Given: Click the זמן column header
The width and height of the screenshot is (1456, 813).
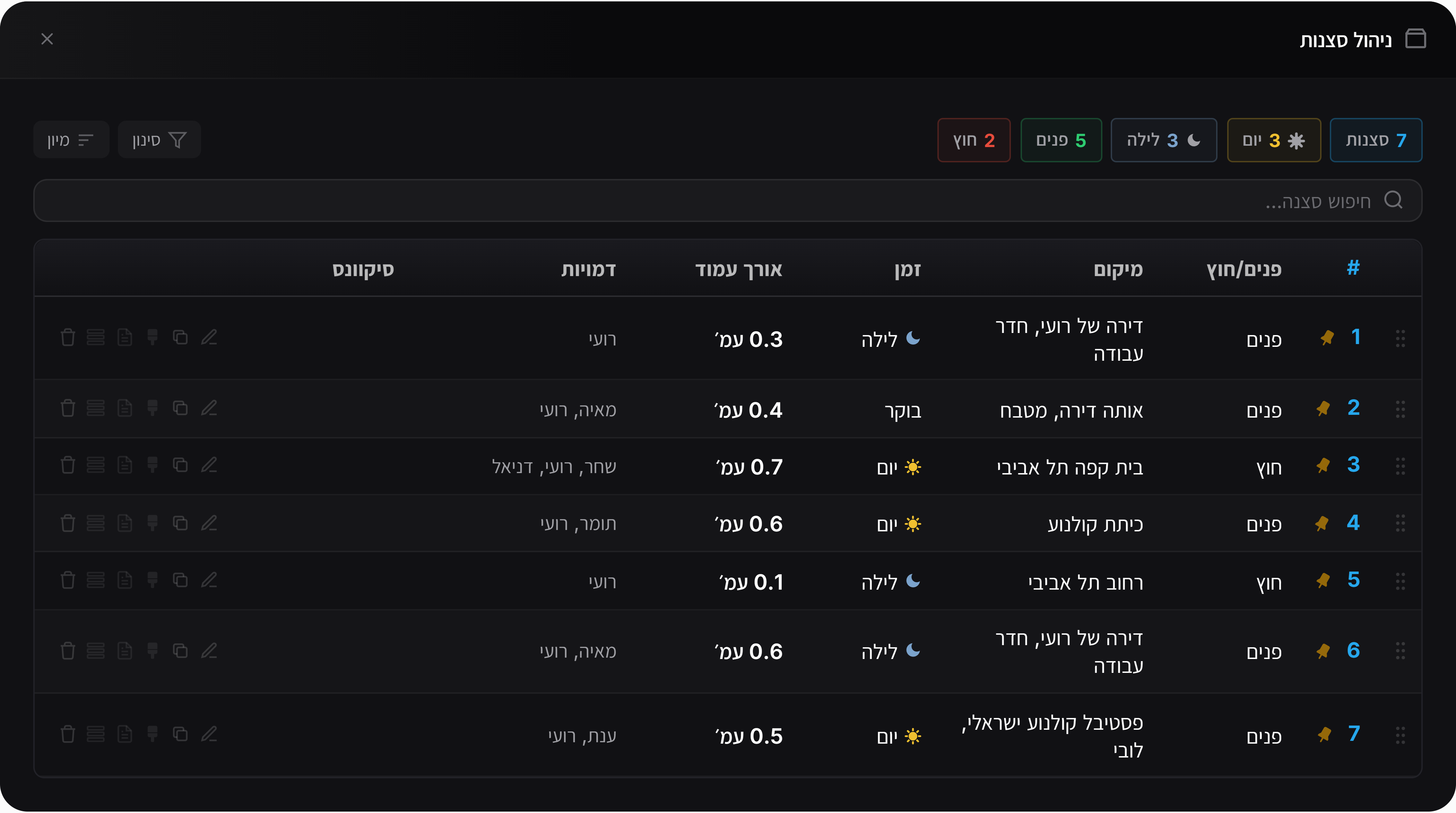Looking at the screenshot, I should coord(908,270).
